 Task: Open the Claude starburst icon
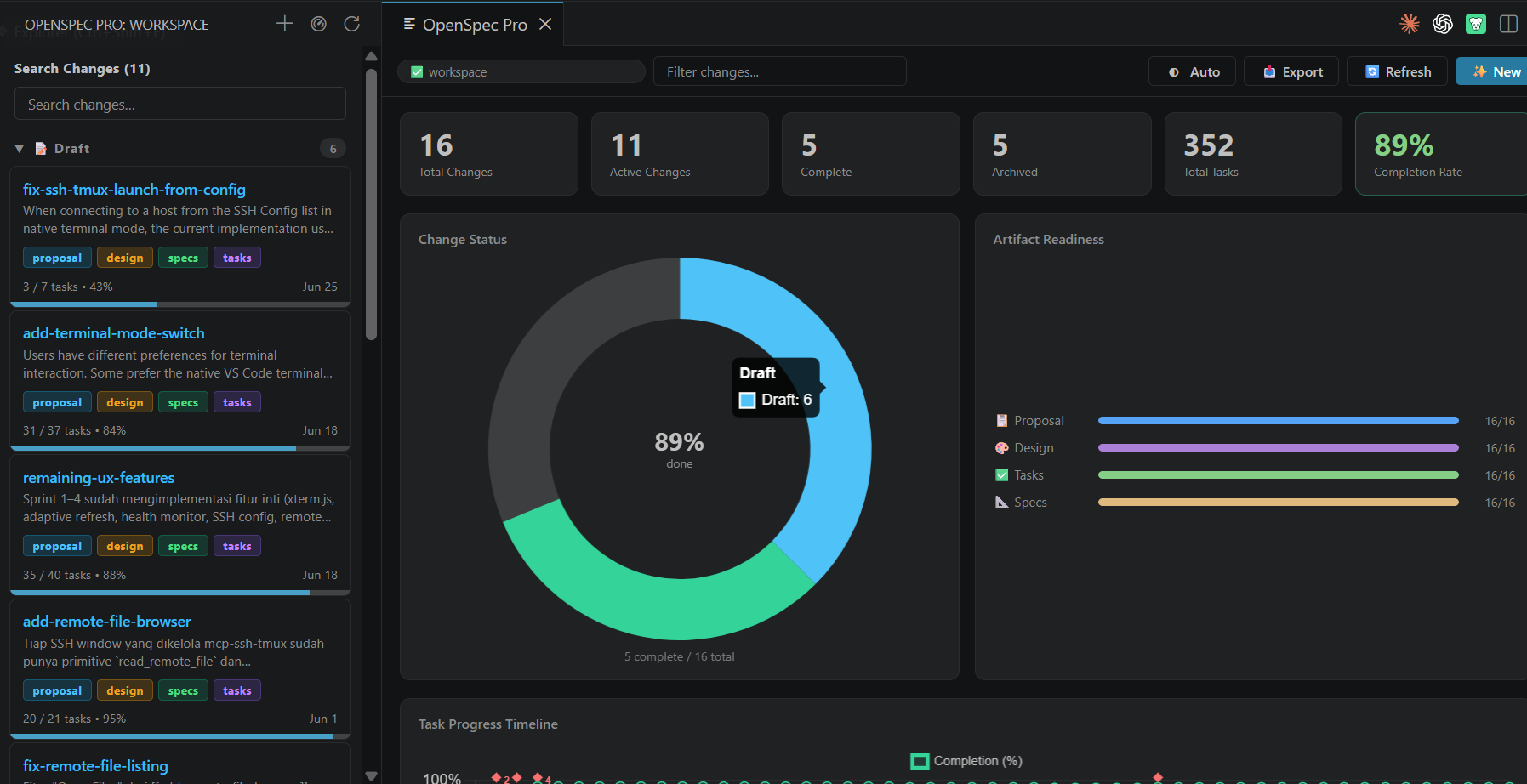point(1410,24)
